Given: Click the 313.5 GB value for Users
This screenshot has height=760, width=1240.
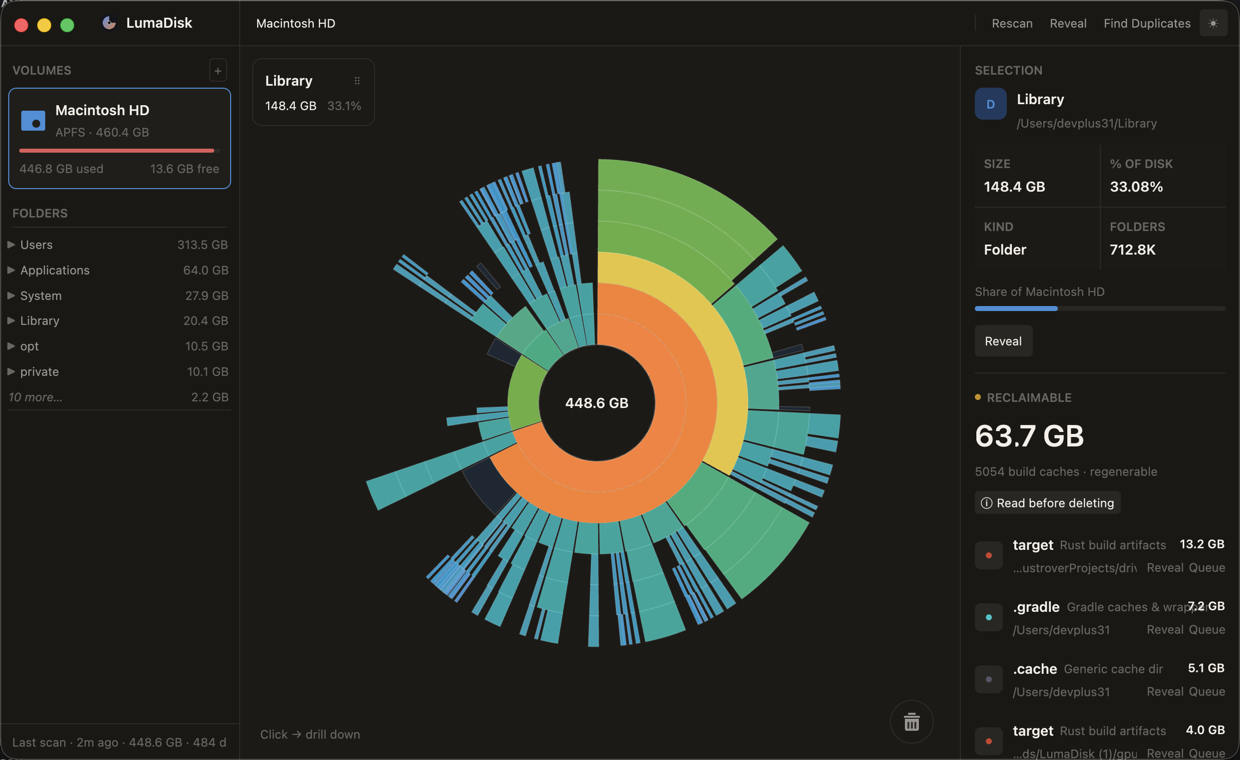Looking at the screenshot, I should coord(202,244).
